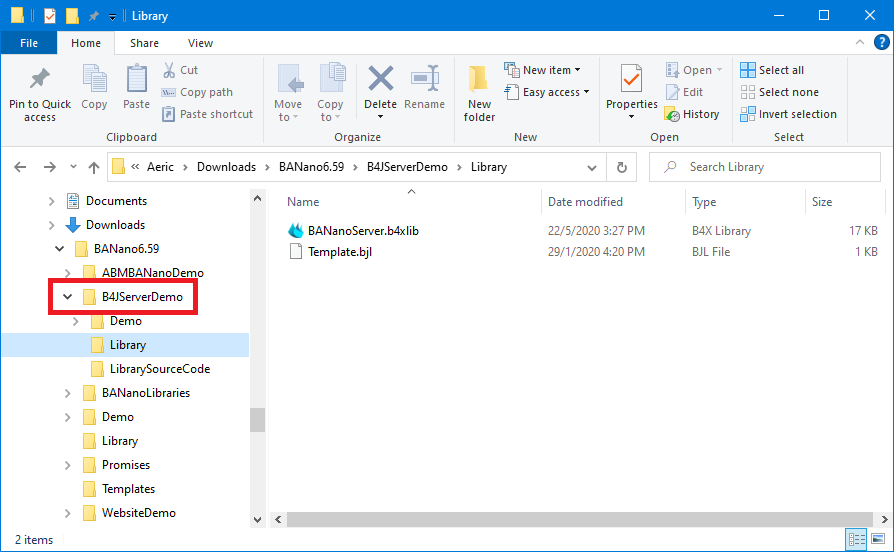Go Back with the left arrow
The image size is (894, 552).
[x=20, y=167]
